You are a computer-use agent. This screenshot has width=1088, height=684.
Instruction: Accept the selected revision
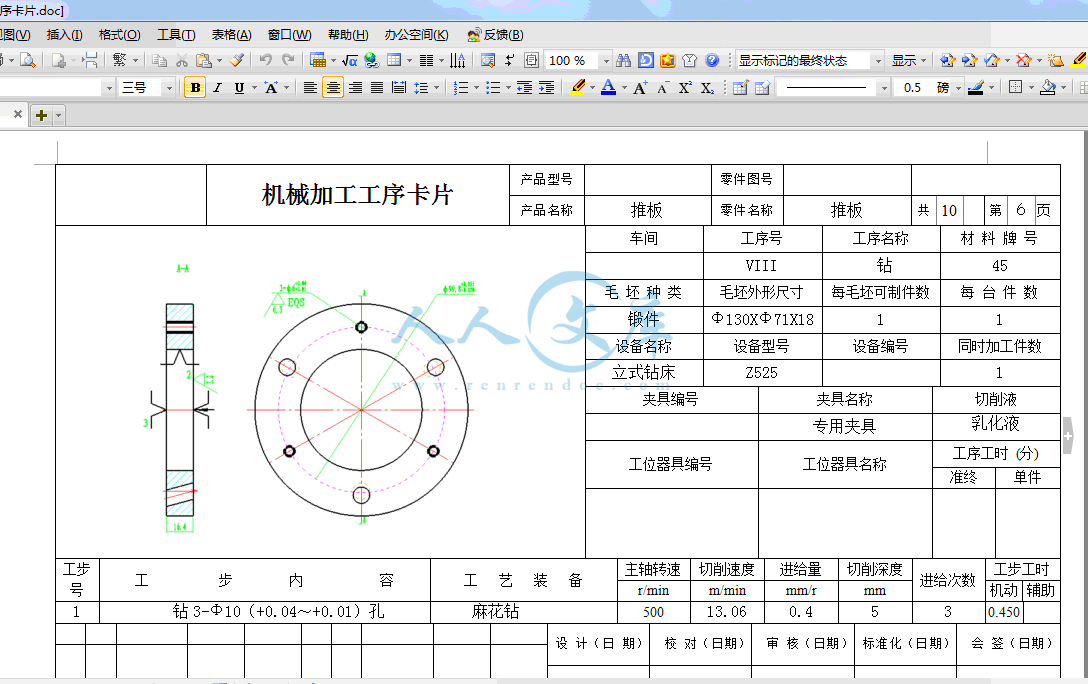coord(992,60)
